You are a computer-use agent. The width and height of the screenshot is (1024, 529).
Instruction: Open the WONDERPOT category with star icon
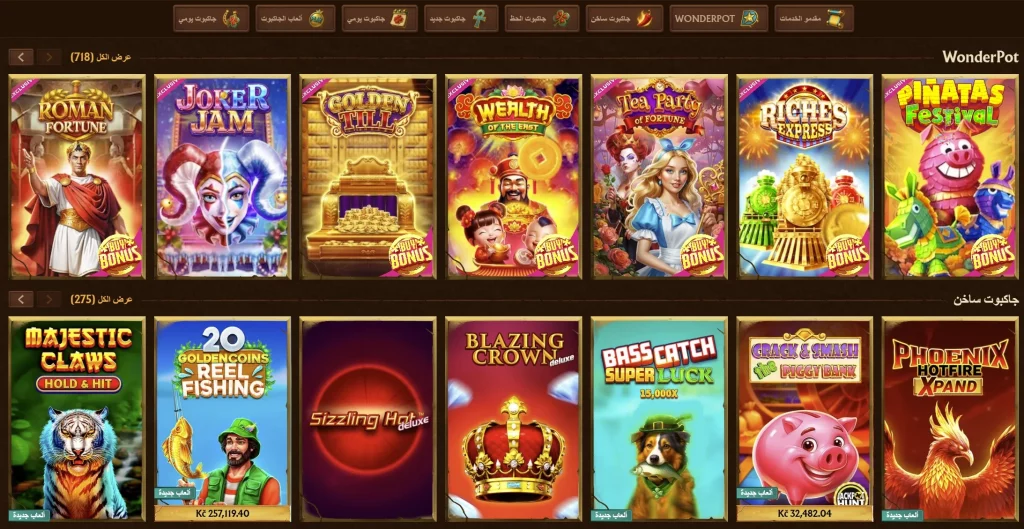[718, 18]
